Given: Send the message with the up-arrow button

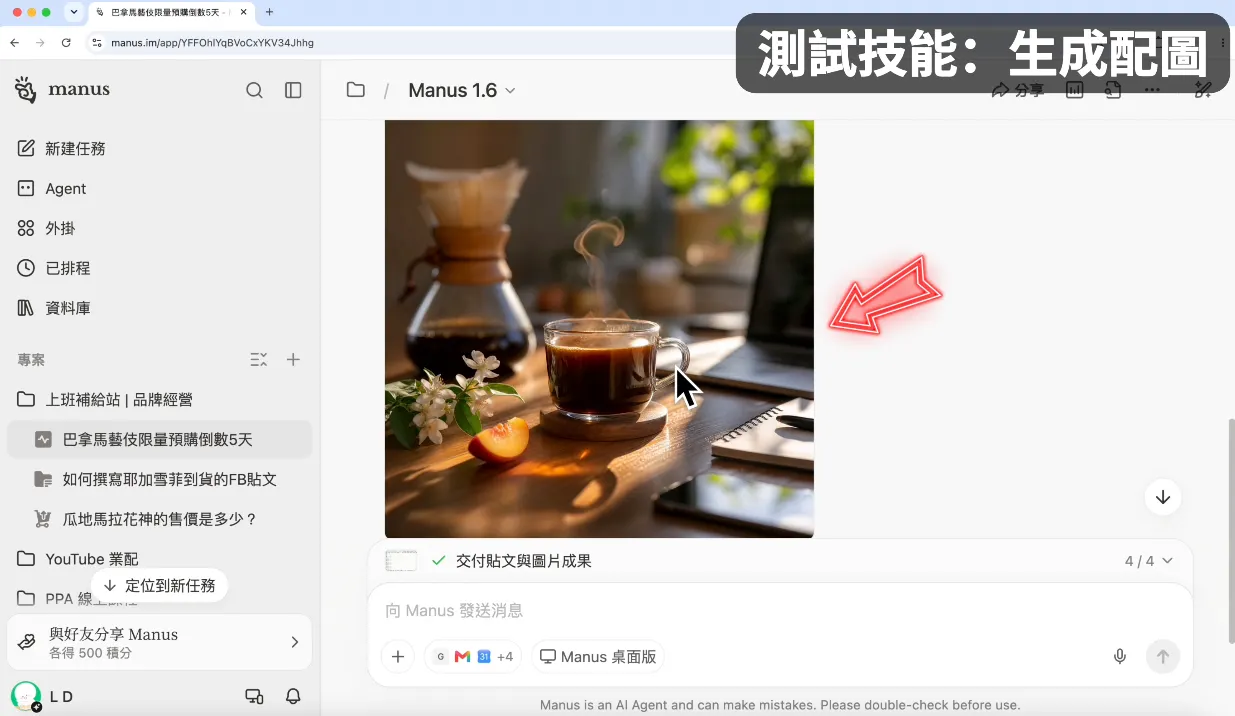Looking at the screenshot, I should pos(1162,657).
